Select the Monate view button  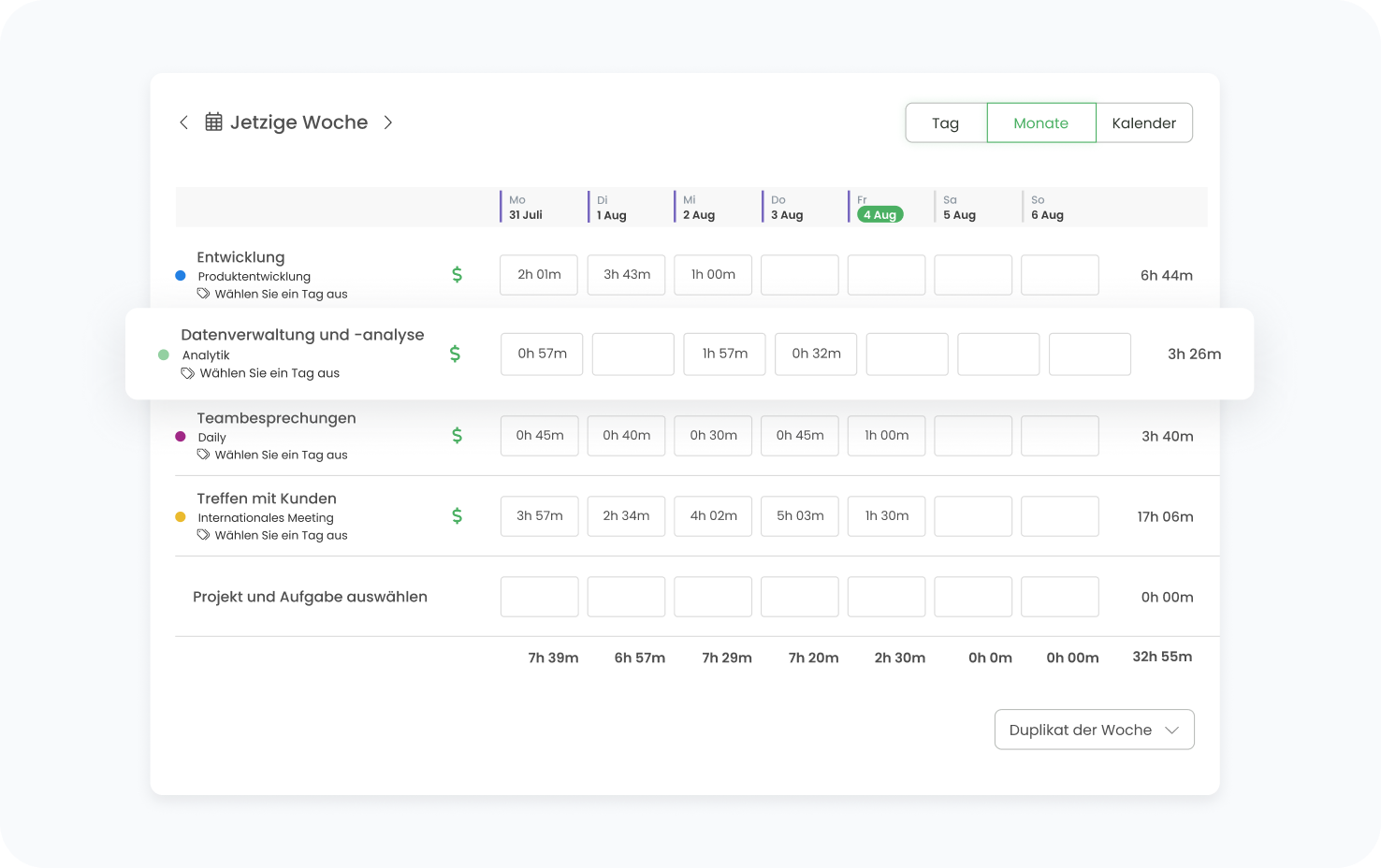(x=1040, y=123)
